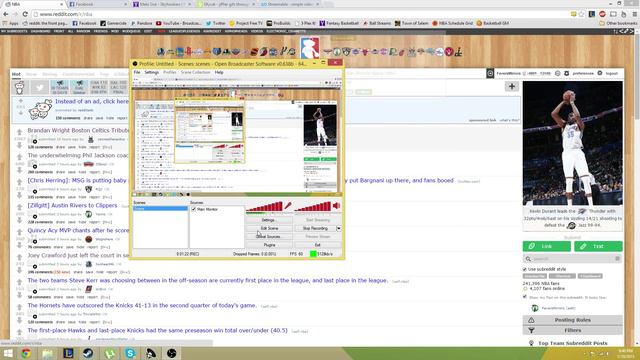Open dropdown arrow beside Stop Recording
The image size is (640, 360).
point(338,228)
